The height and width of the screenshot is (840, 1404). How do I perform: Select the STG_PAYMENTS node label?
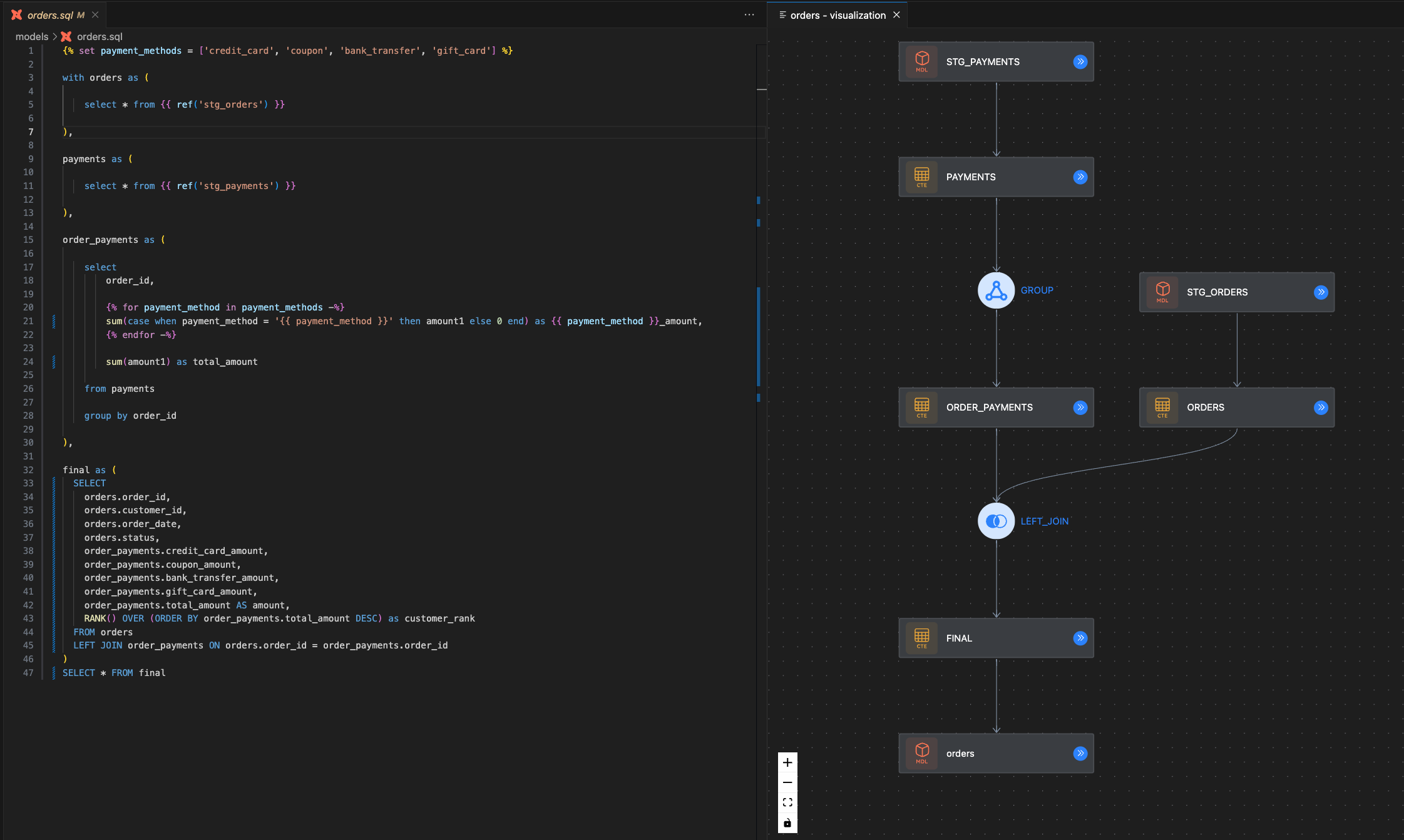(983, 62)
